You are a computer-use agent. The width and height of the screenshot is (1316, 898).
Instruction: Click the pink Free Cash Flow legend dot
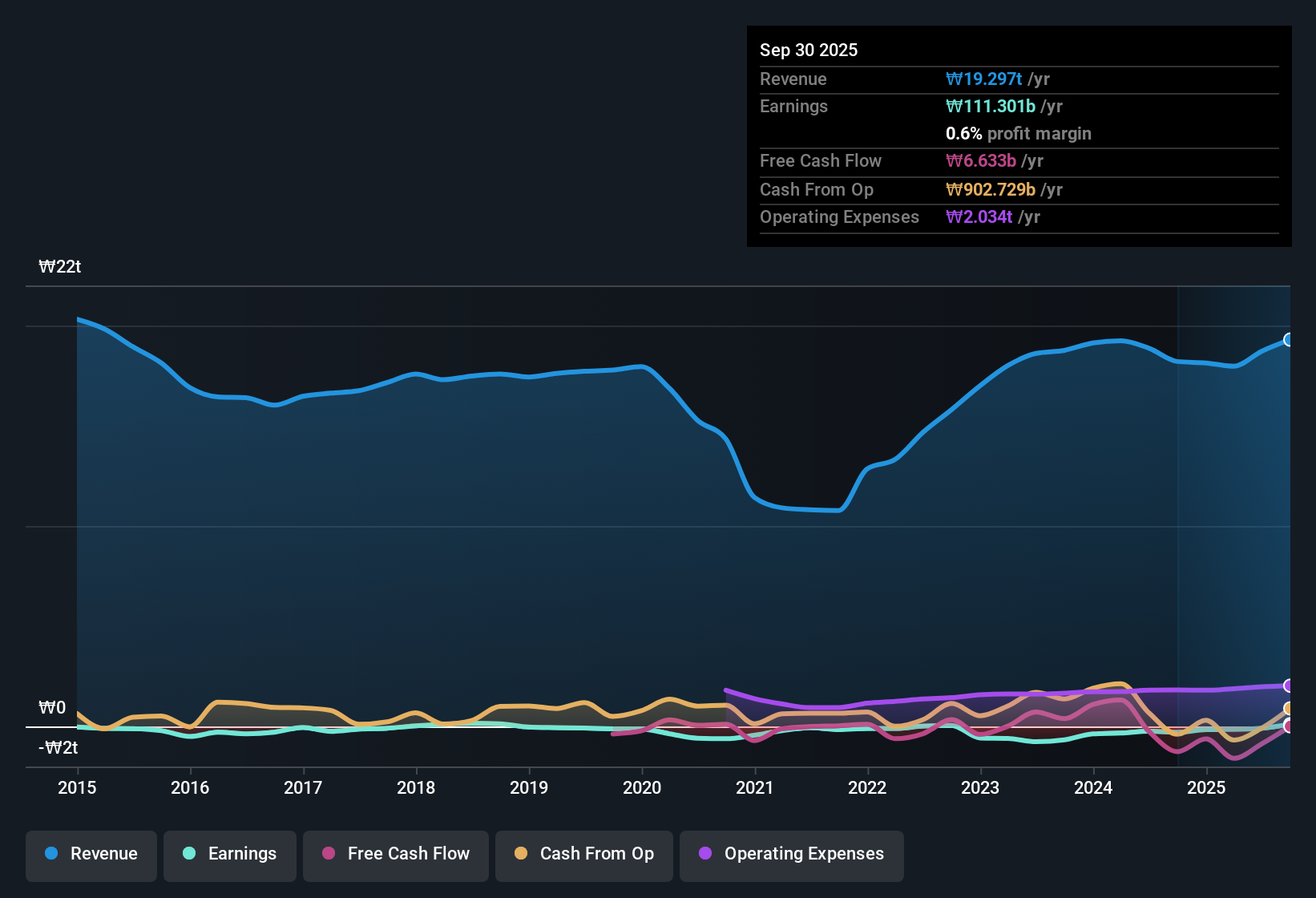point(327,854)
